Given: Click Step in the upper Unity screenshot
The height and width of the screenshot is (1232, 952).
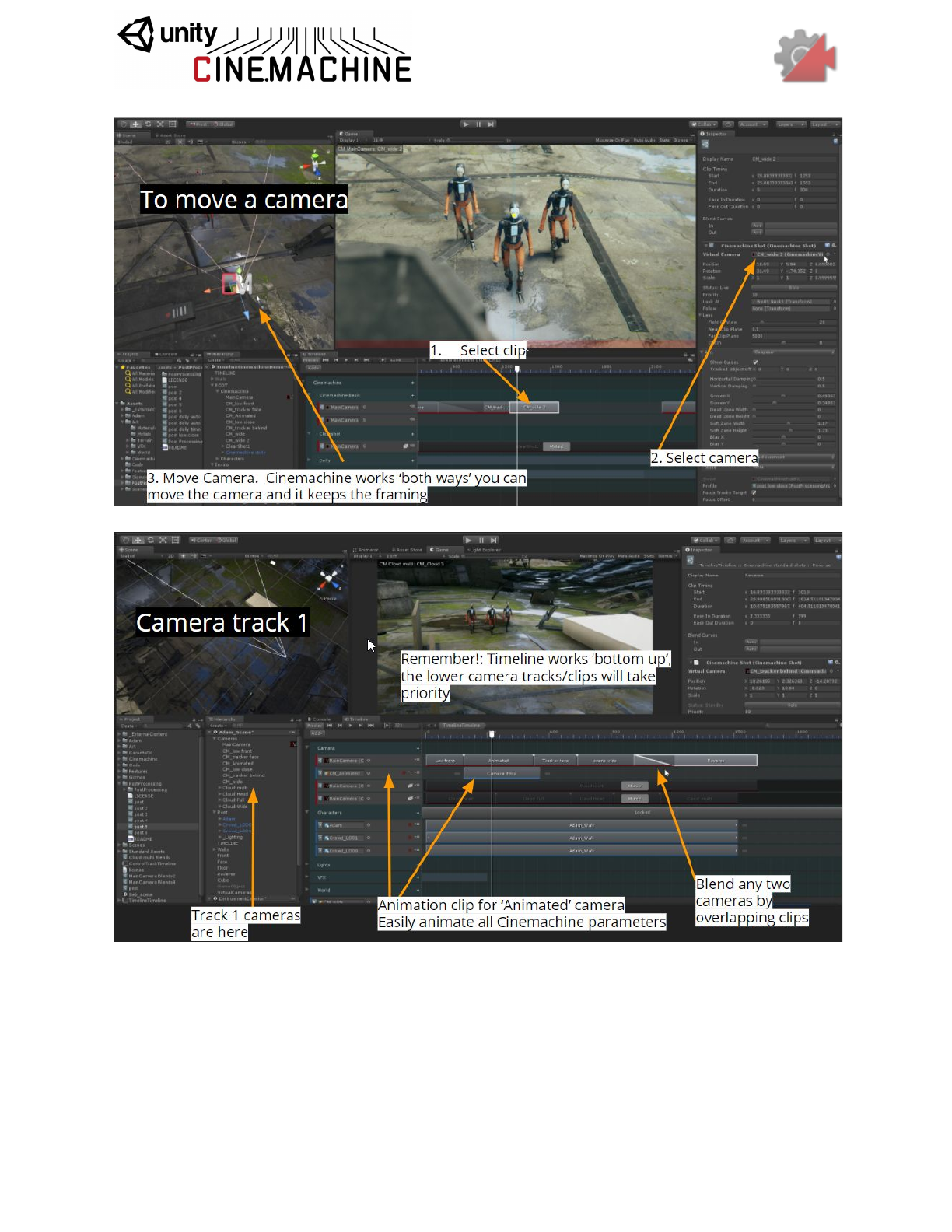Looking at the screenshot, I should pos(491,124).
